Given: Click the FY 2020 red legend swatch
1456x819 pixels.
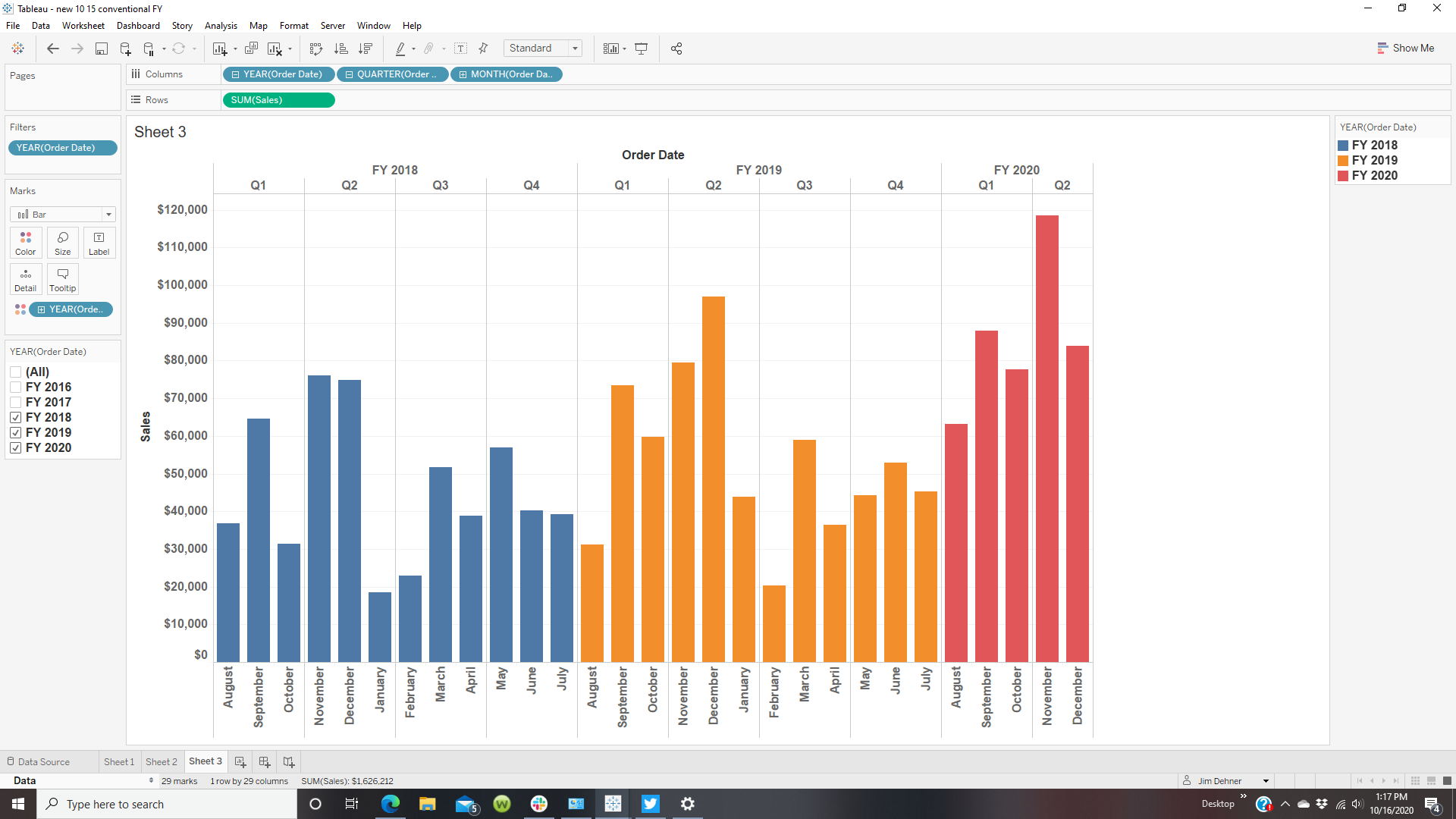Looking at the screenshot, I should click(x=1343, y=175).
